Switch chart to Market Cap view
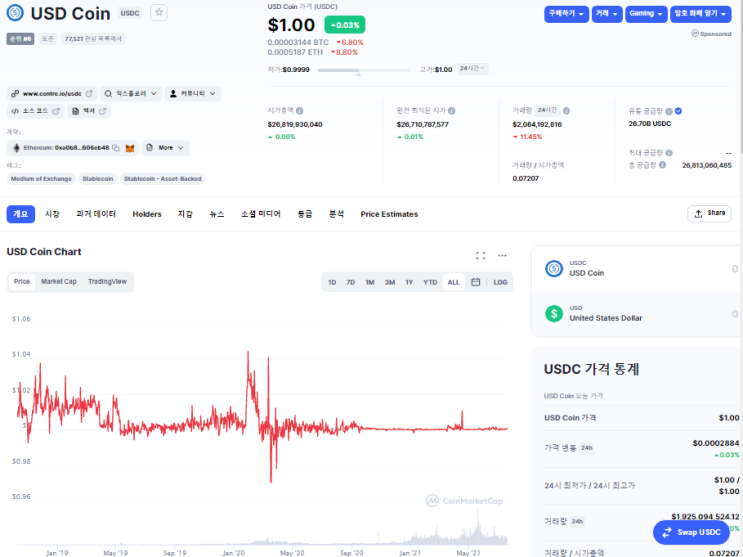Image resolution: width=743 pixels, height=557 pixels. pos(59,282)
